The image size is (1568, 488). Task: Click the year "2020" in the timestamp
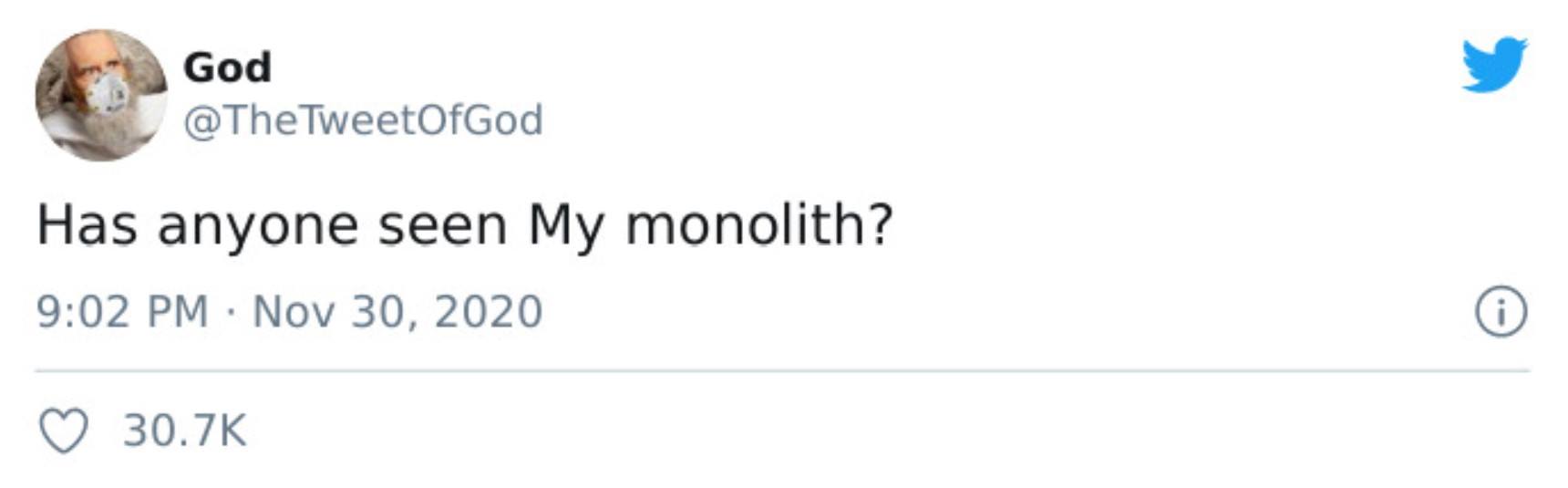point(489,312)
